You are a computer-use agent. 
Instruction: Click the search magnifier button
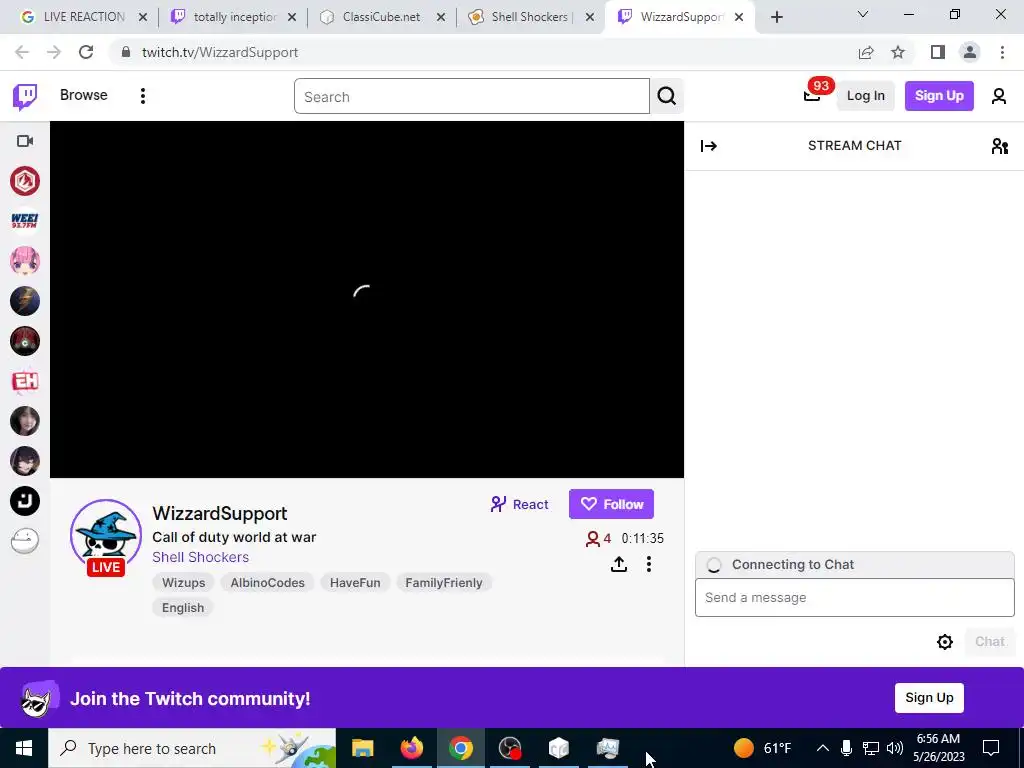coord(667,96)
